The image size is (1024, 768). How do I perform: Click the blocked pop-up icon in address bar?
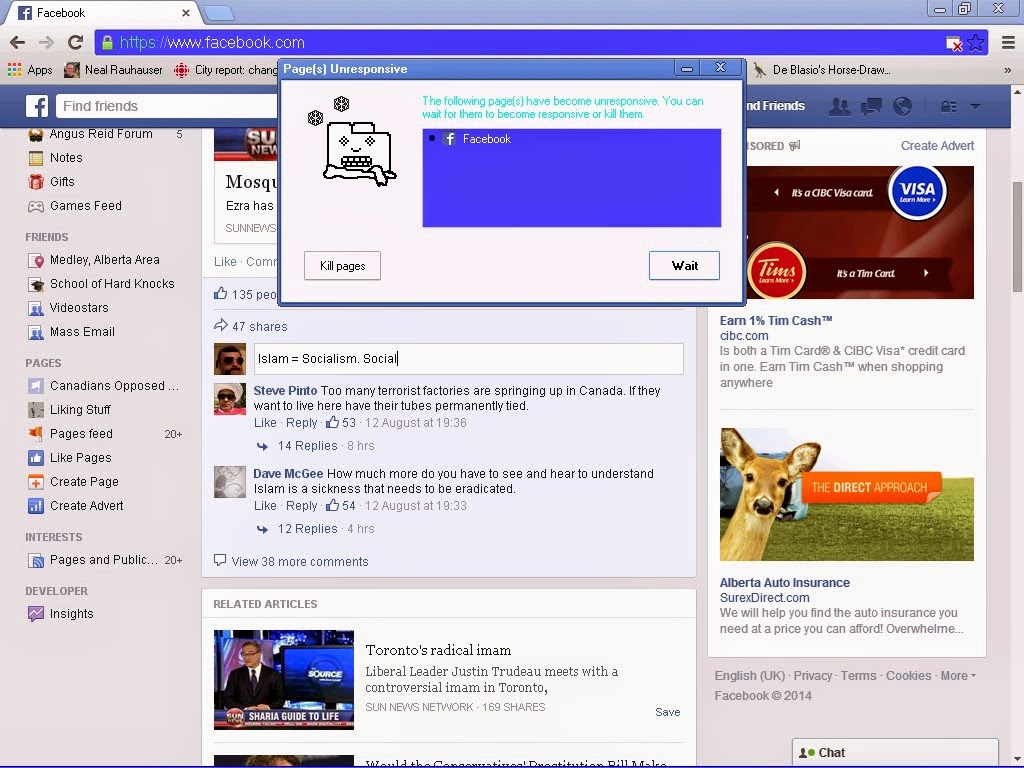click(954, 44)
